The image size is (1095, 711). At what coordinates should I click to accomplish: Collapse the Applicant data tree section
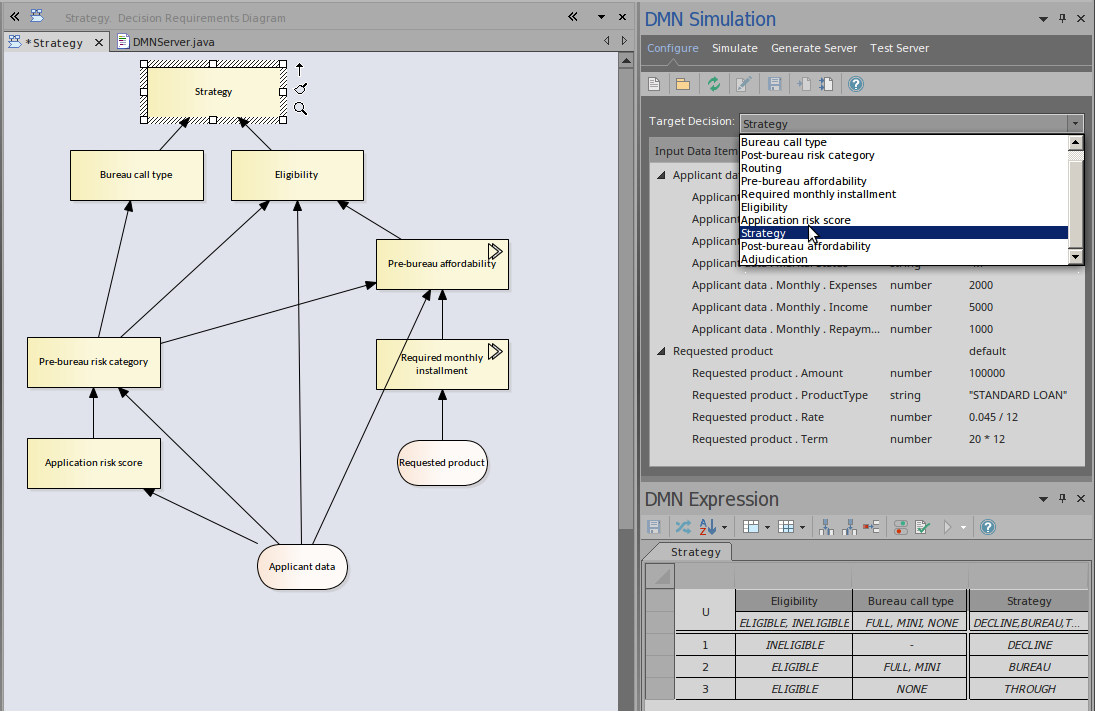click(x=660, y=174)
